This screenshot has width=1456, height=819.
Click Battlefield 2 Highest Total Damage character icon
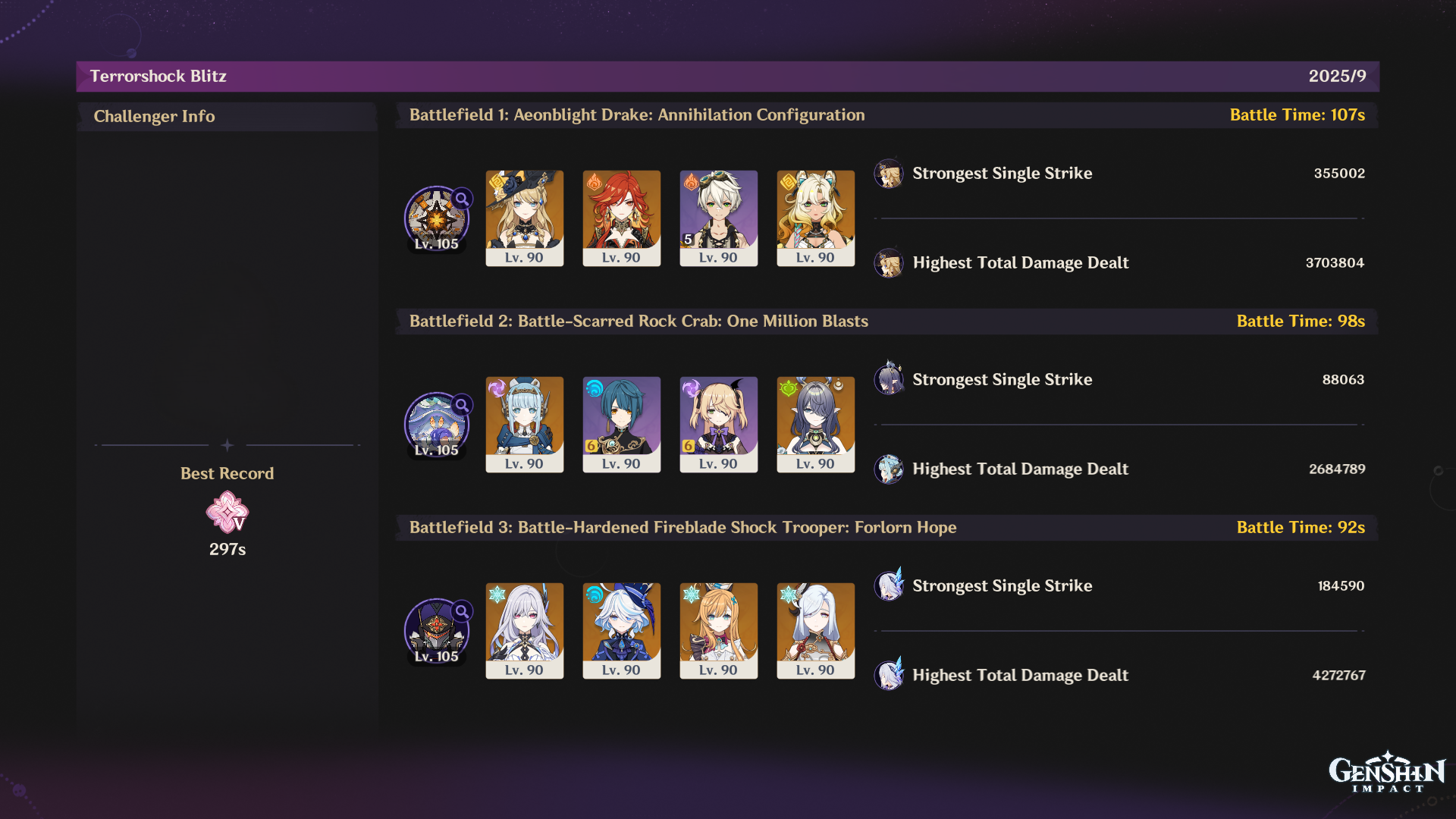click(x=889, y=469)
